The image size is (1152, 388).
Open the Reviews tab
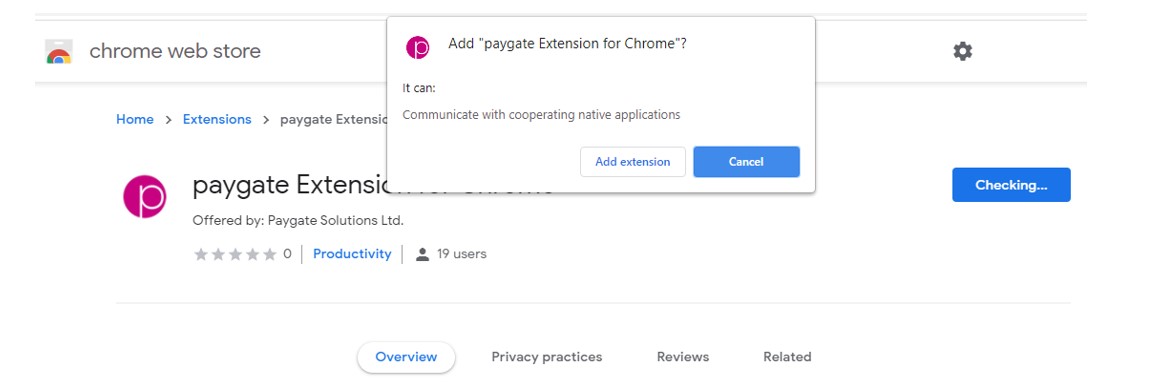683,357
